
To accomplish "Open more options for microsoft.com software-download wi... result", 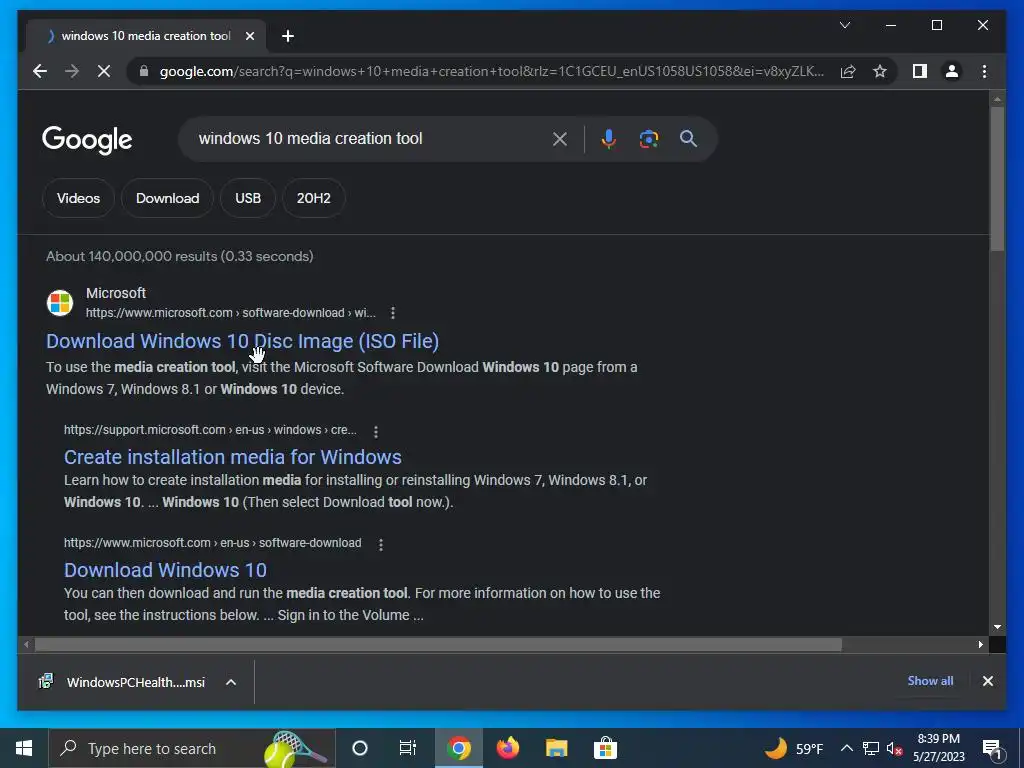I will tap(392, 313).
